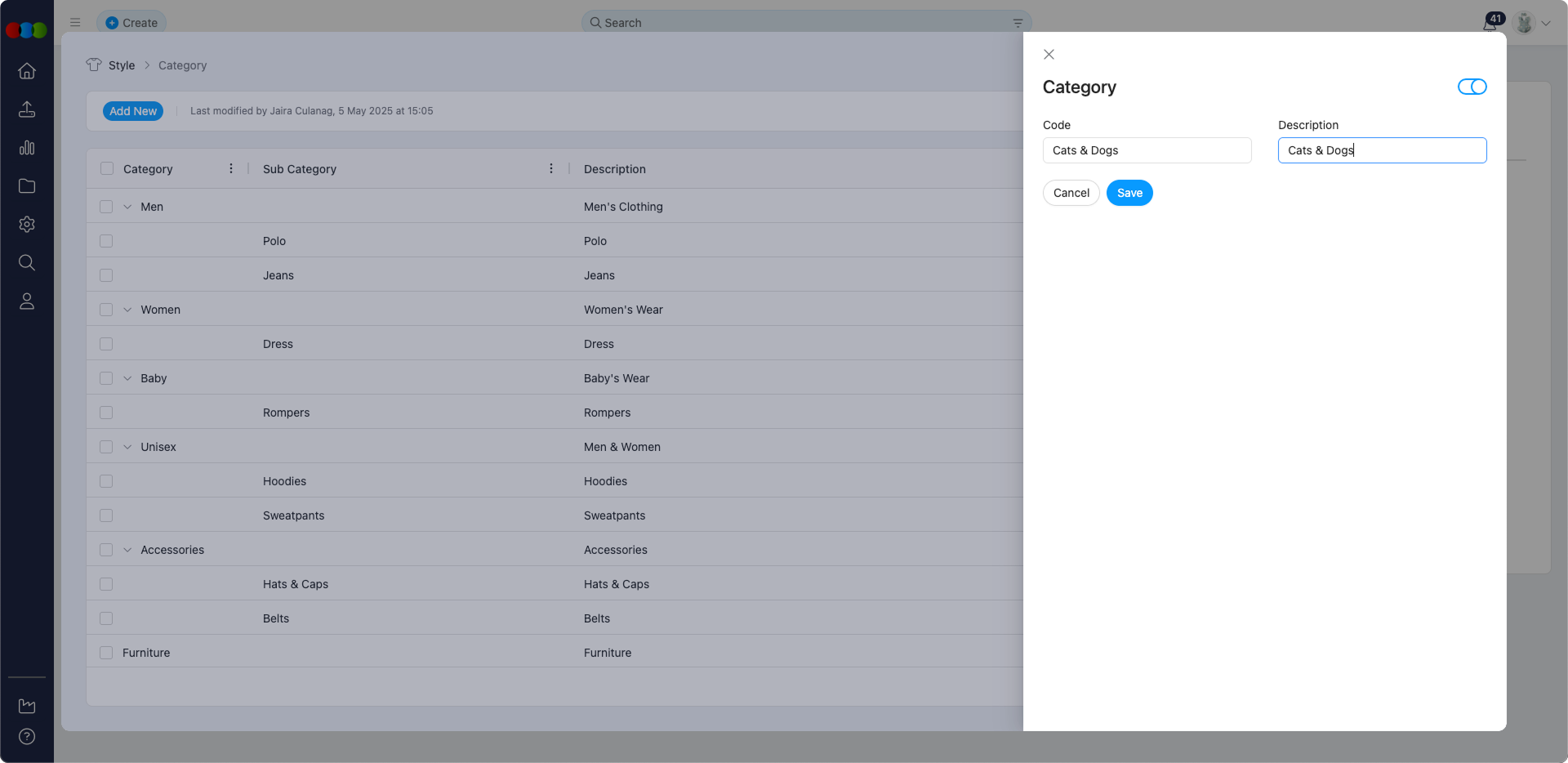This screenshot has width=1568, height=763.
Task: Open the user avatar dropdown menu
Action: 1533,23
